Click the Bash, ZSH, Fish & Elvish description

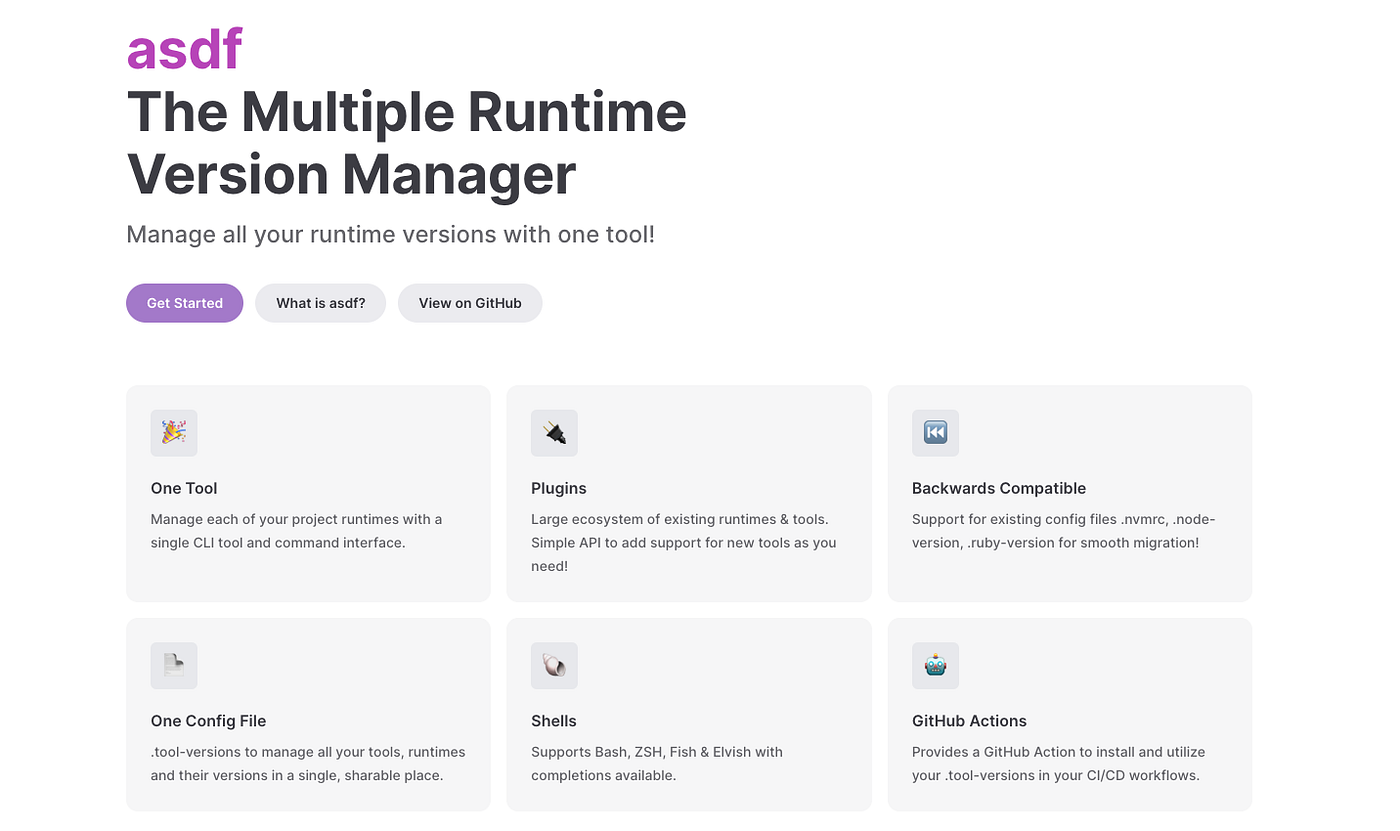tap(657, 763)
